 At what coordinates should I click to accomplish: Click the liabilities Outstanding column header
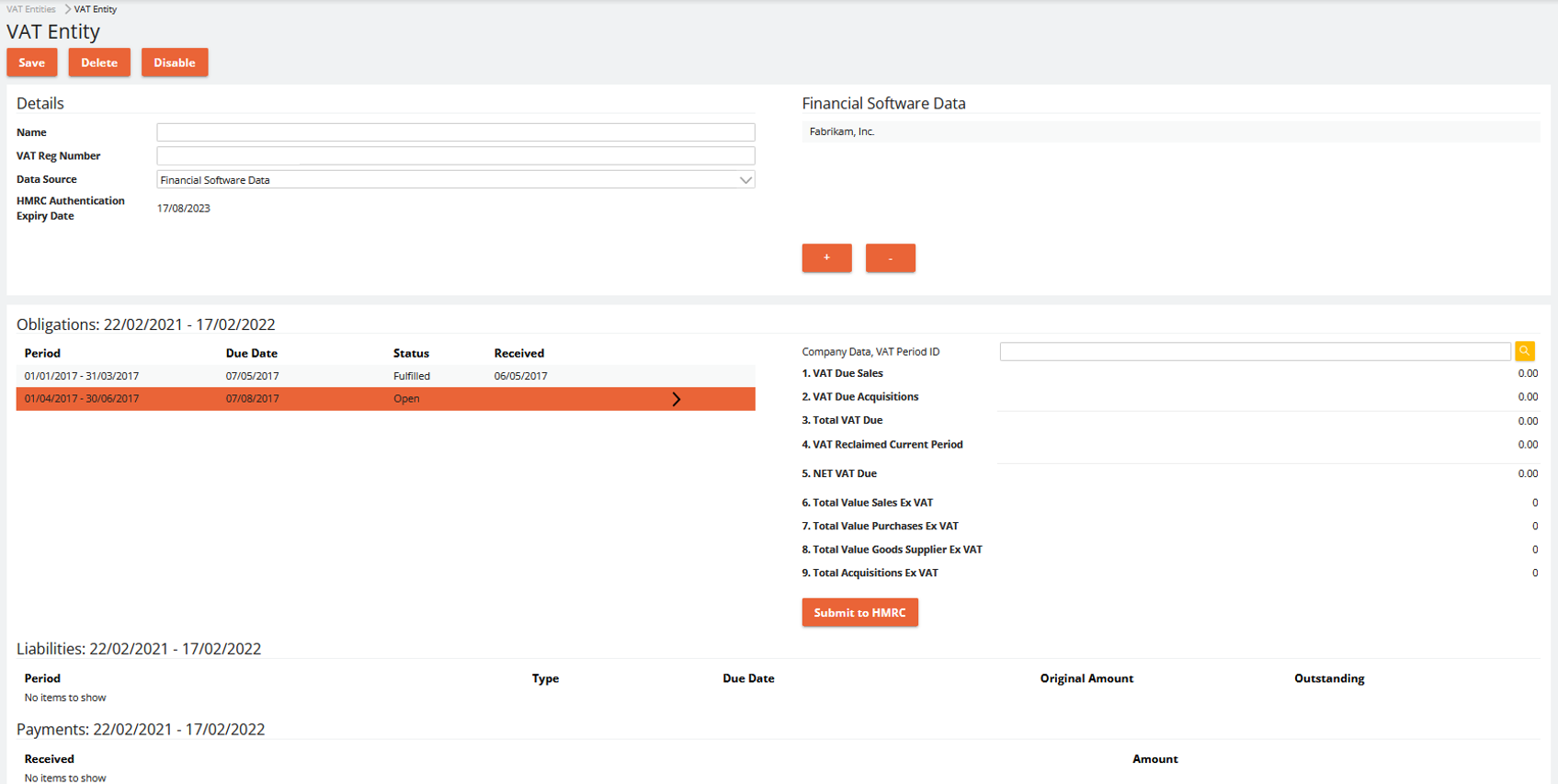pyautogui.click(x=1329, y=679)
